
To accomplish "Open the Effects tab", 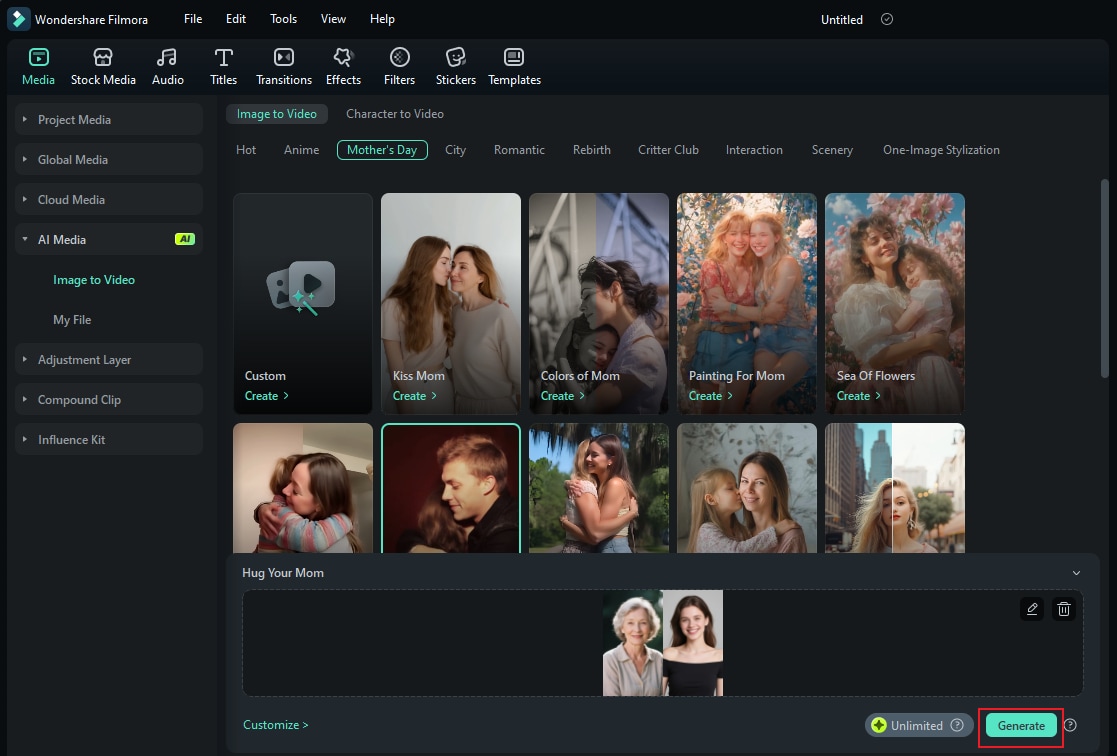I will pos(343,66).
